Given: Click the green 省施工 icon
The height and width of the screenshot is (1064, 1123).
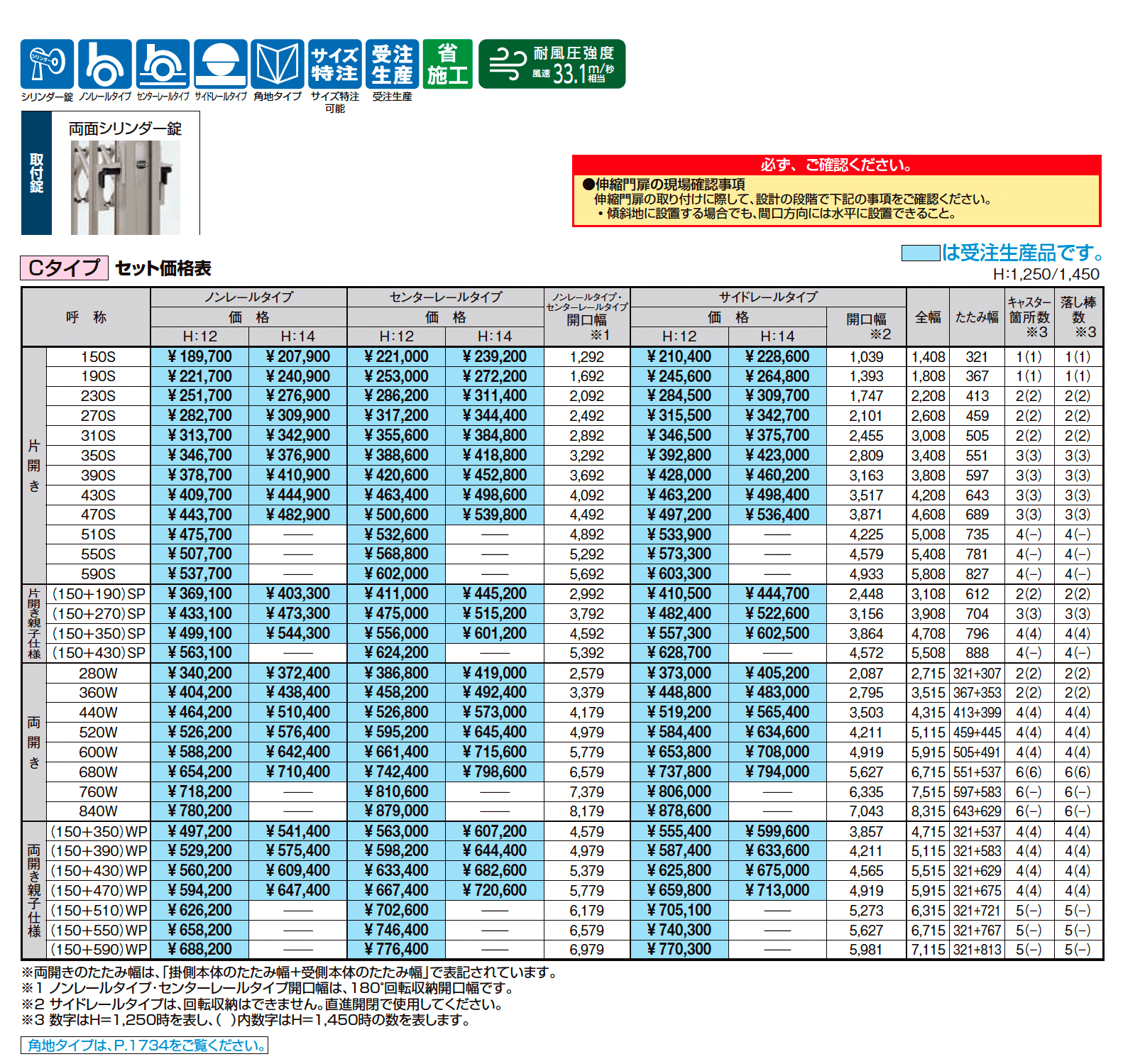Looking at the screenshot, I should tap(447, 64).
